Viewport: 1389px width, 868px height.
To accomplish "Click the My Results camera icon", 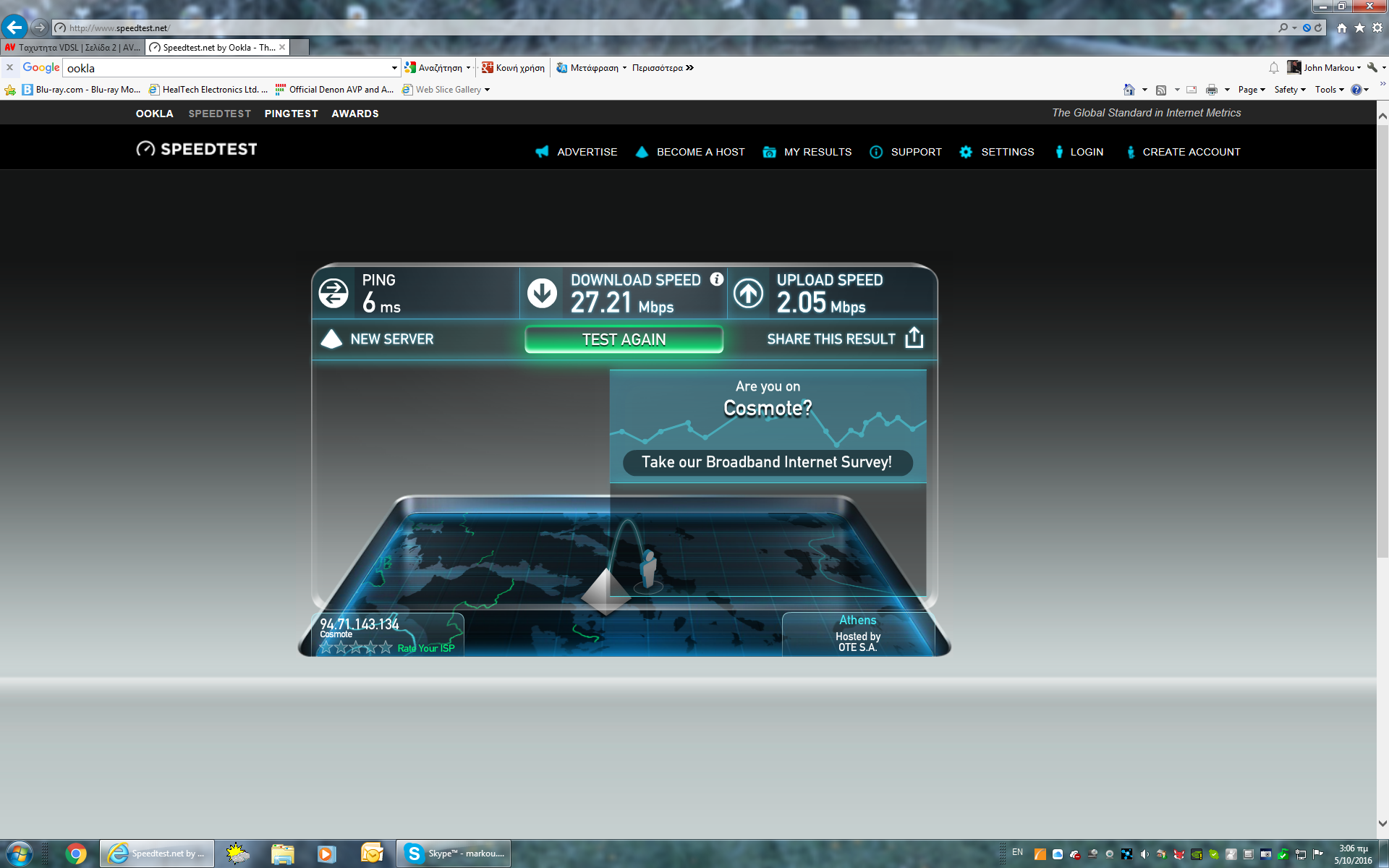I will pyautogui.click(x=769, y=152).
